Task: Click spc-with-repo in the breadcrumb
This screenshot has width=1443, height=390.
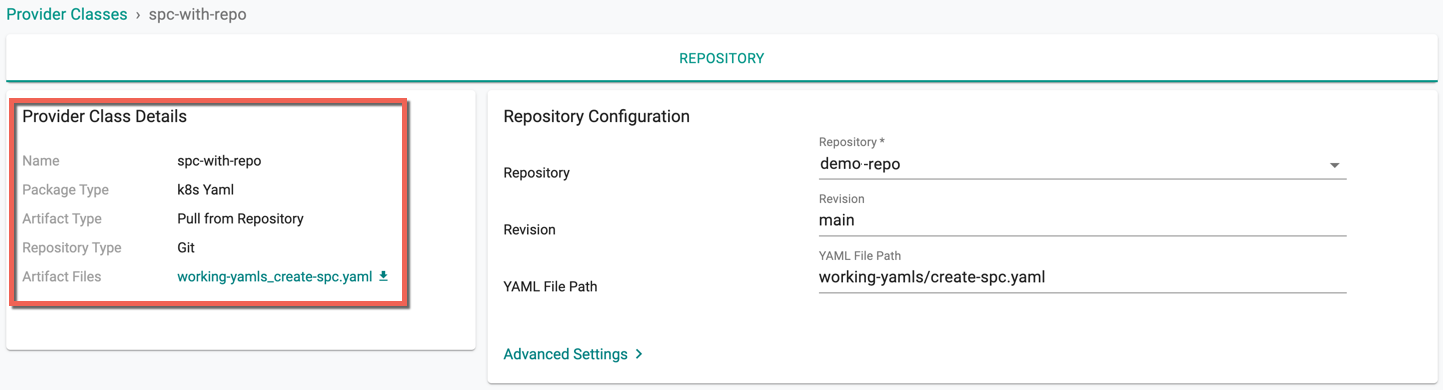Action: coord(197,15)
